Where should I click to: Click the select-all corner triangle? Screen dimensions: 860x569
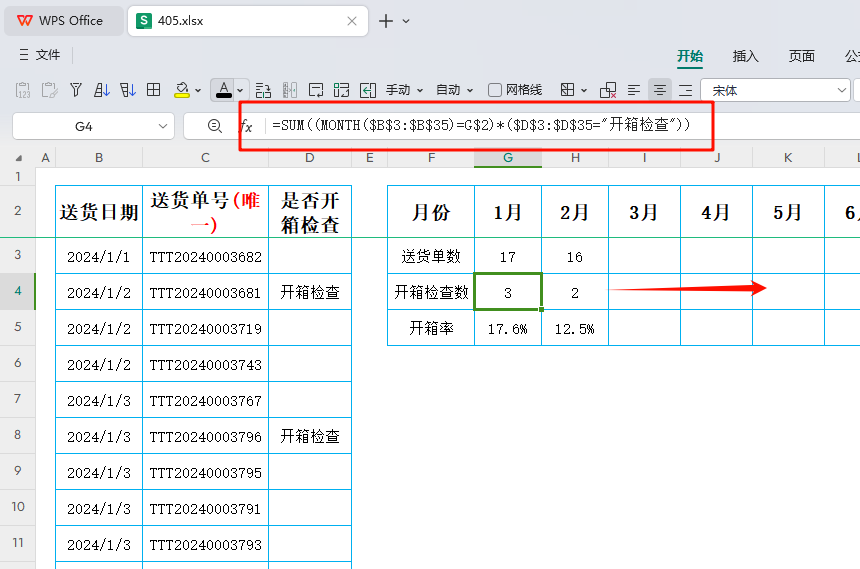19,158
